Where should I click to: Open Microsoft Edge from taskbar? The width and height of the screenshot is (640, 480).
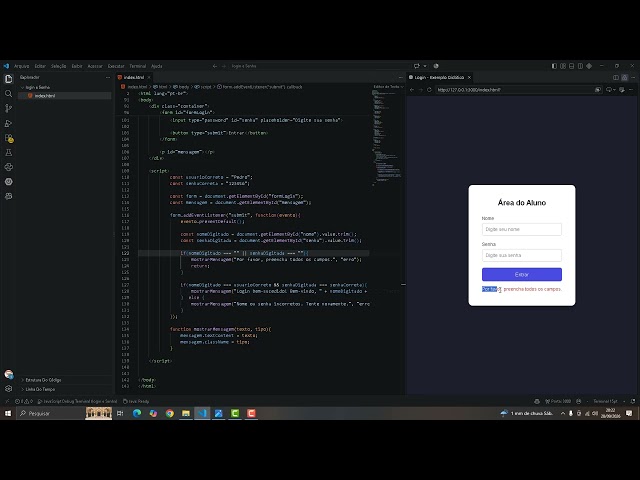pos(137,413)
